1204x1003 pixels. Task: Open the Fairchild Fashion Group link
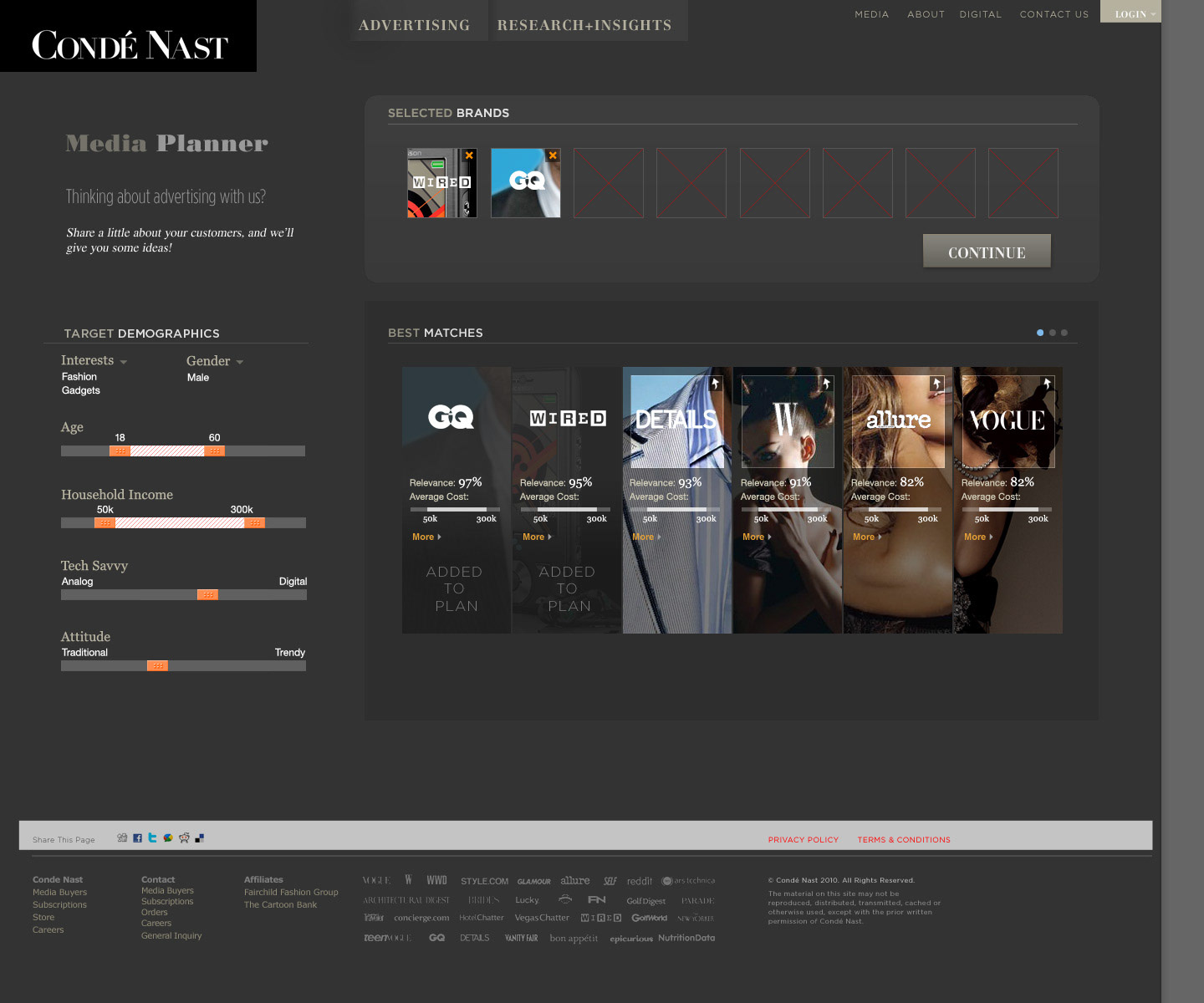[291, 893]
